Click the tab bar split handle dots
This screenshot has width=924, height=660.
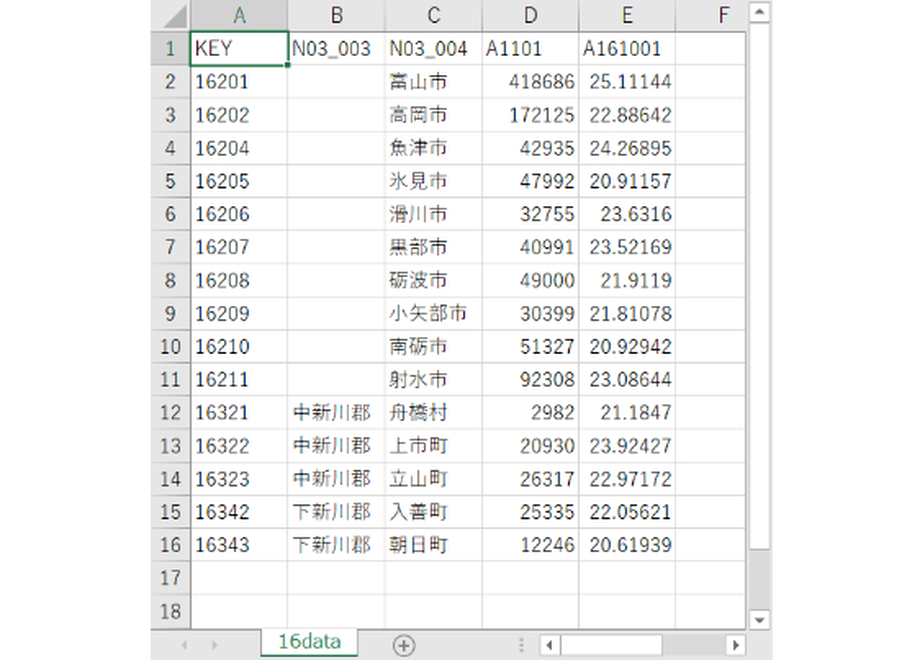(x=521, y=645)
